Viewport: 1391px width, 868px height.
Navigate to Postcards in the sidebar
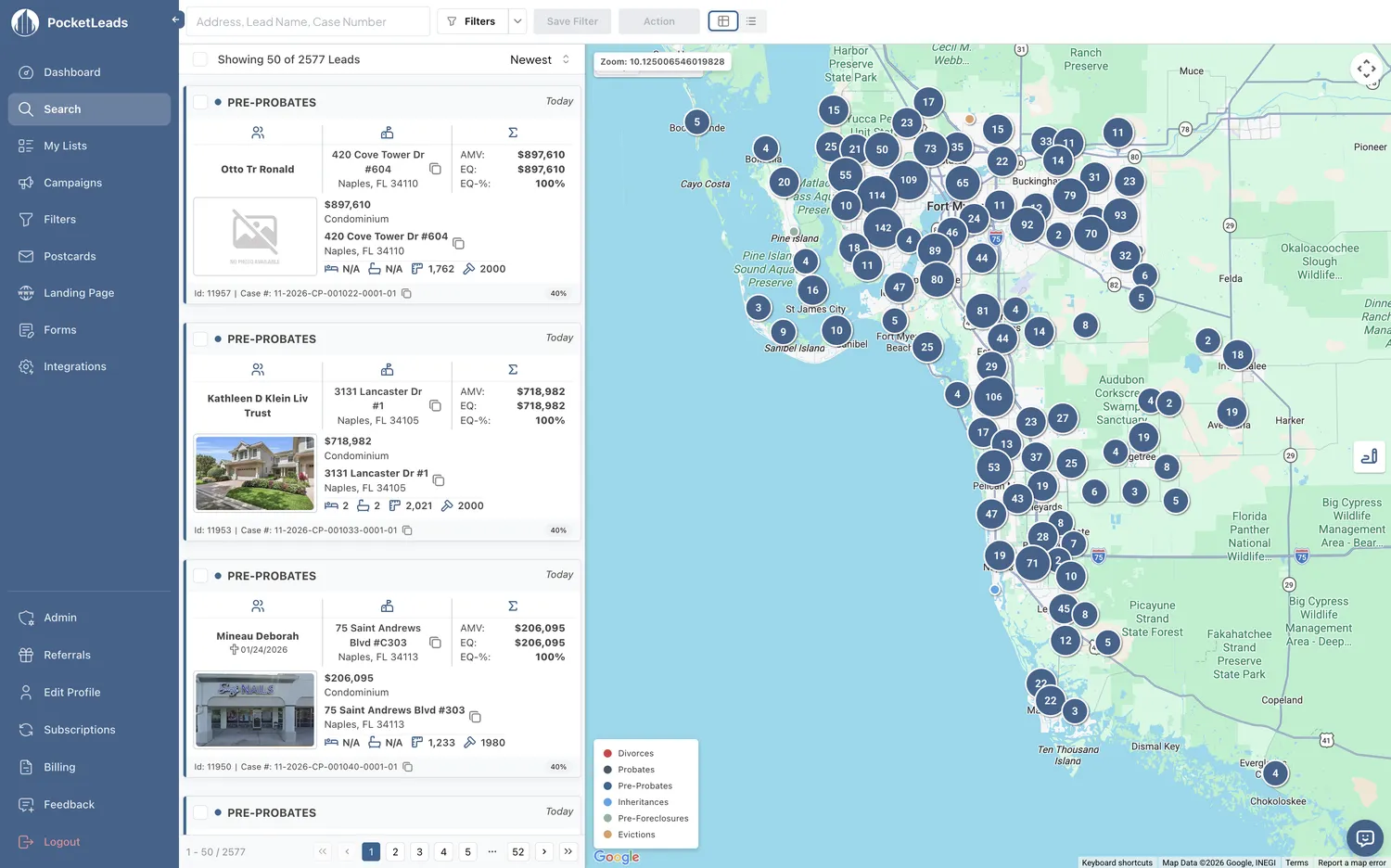click(x=70, y=256)
